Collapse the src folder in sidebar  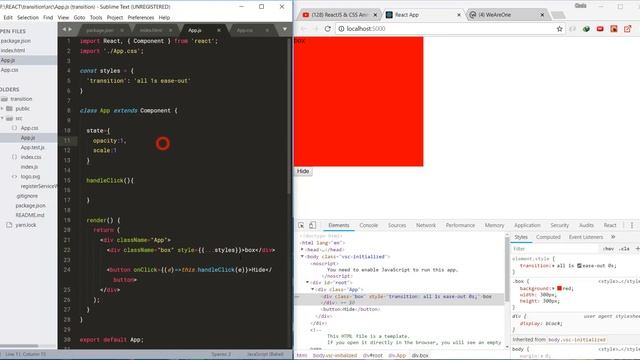2,118
